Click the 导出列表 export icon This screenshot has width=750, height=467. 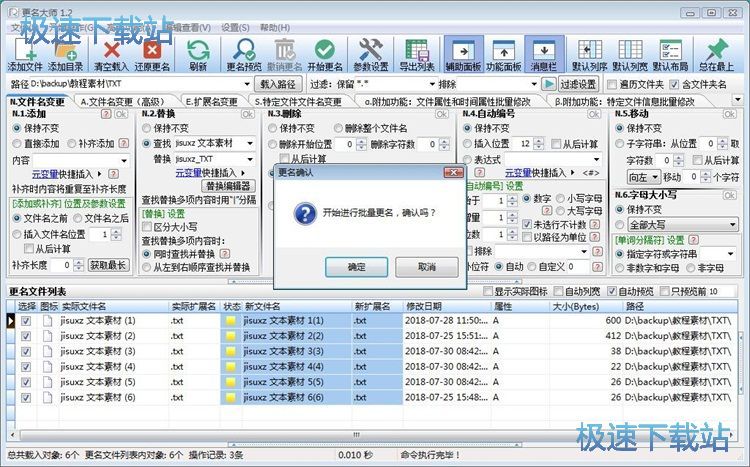click(x=417, y=54)
